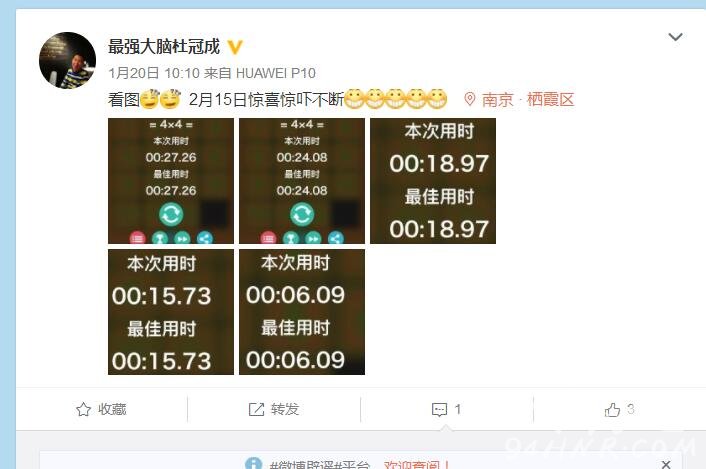706x469 pixels.
Task: Open the 00:15.73 result thumbnail
Action: (171, 312)
